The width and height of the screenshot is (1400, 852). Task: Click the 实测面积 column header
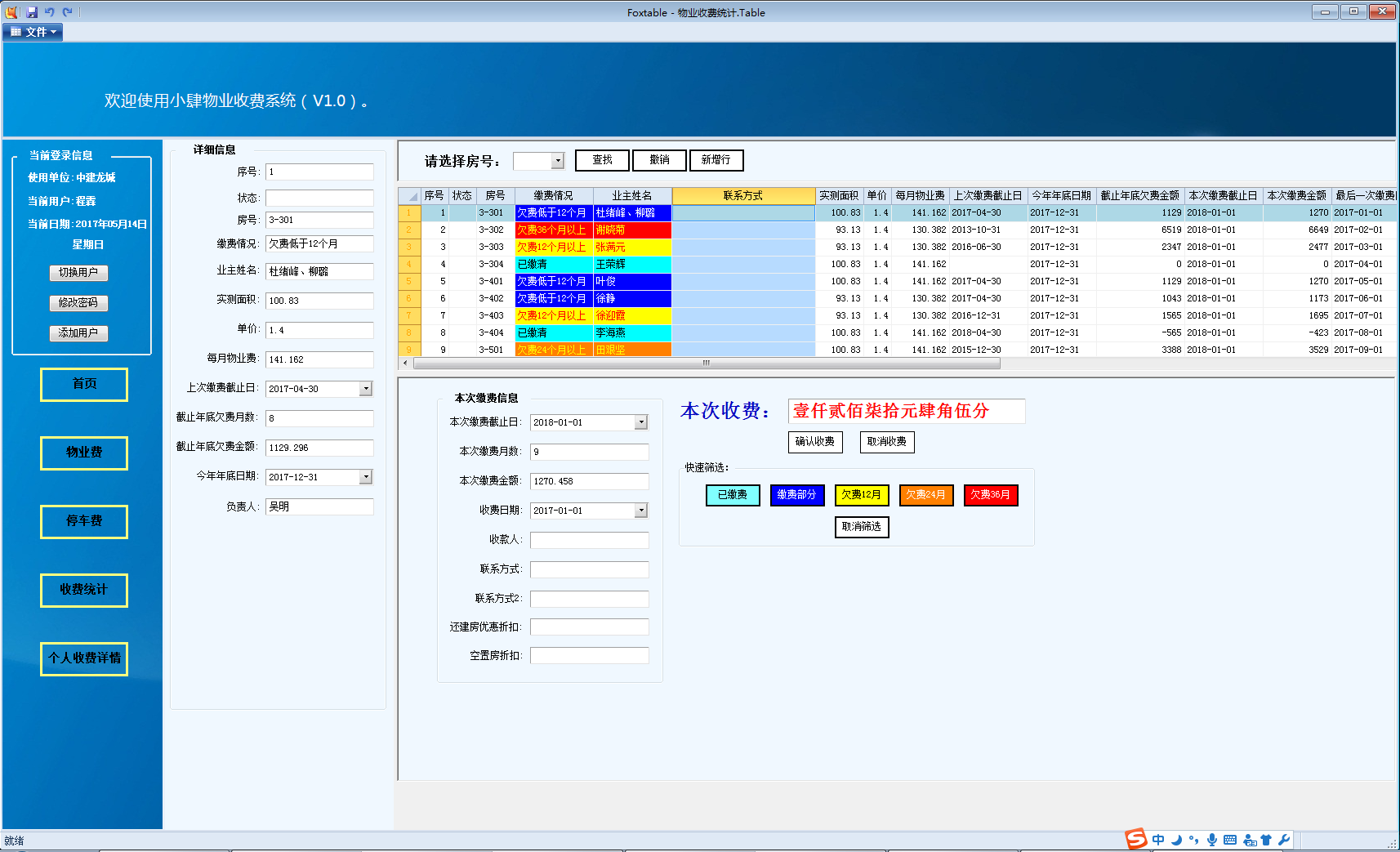point(840,196)
